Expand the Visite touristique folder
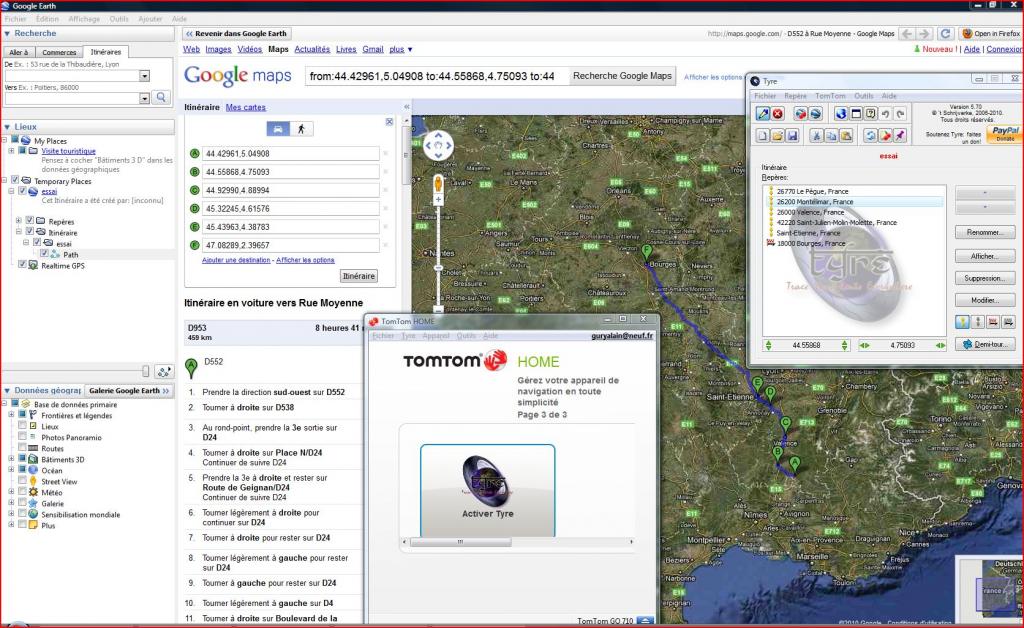Viewport: 1024px width, 628px height. point(11,150)
